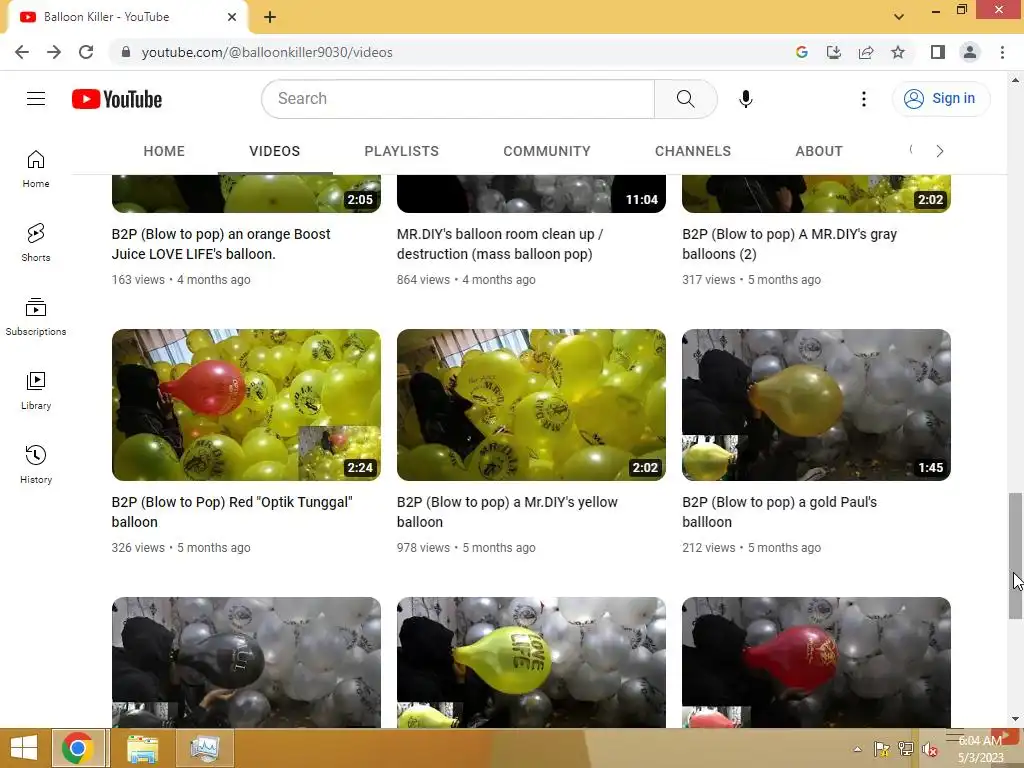Click the page vertical scrollbar thumb
The height and width of the screenshot is (768, 1024).
pos(1015,556)
